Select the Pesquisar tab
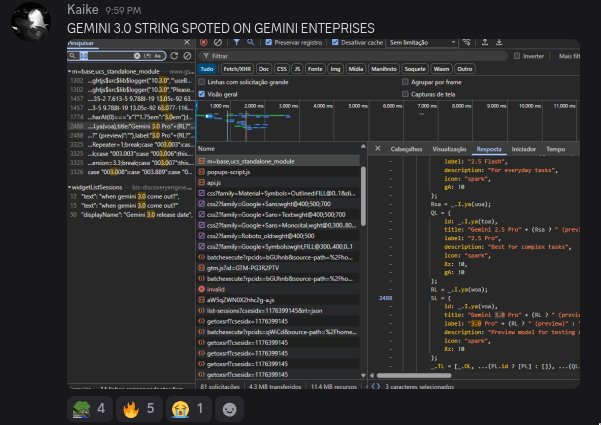This screenshot has height=425, width=601. point(82,43)
